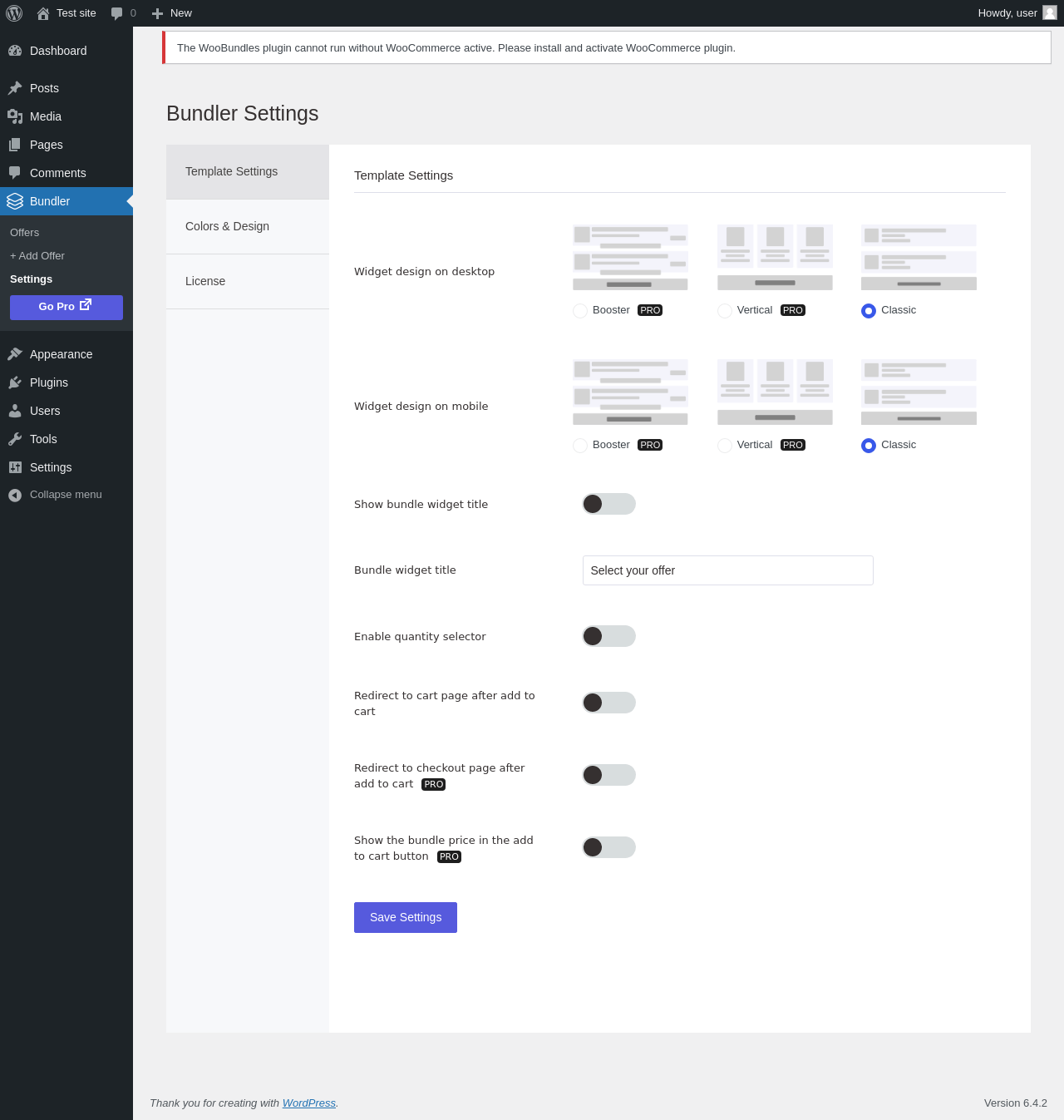
Task: Open Dashboard via its gauge icon
Action: 15,51
